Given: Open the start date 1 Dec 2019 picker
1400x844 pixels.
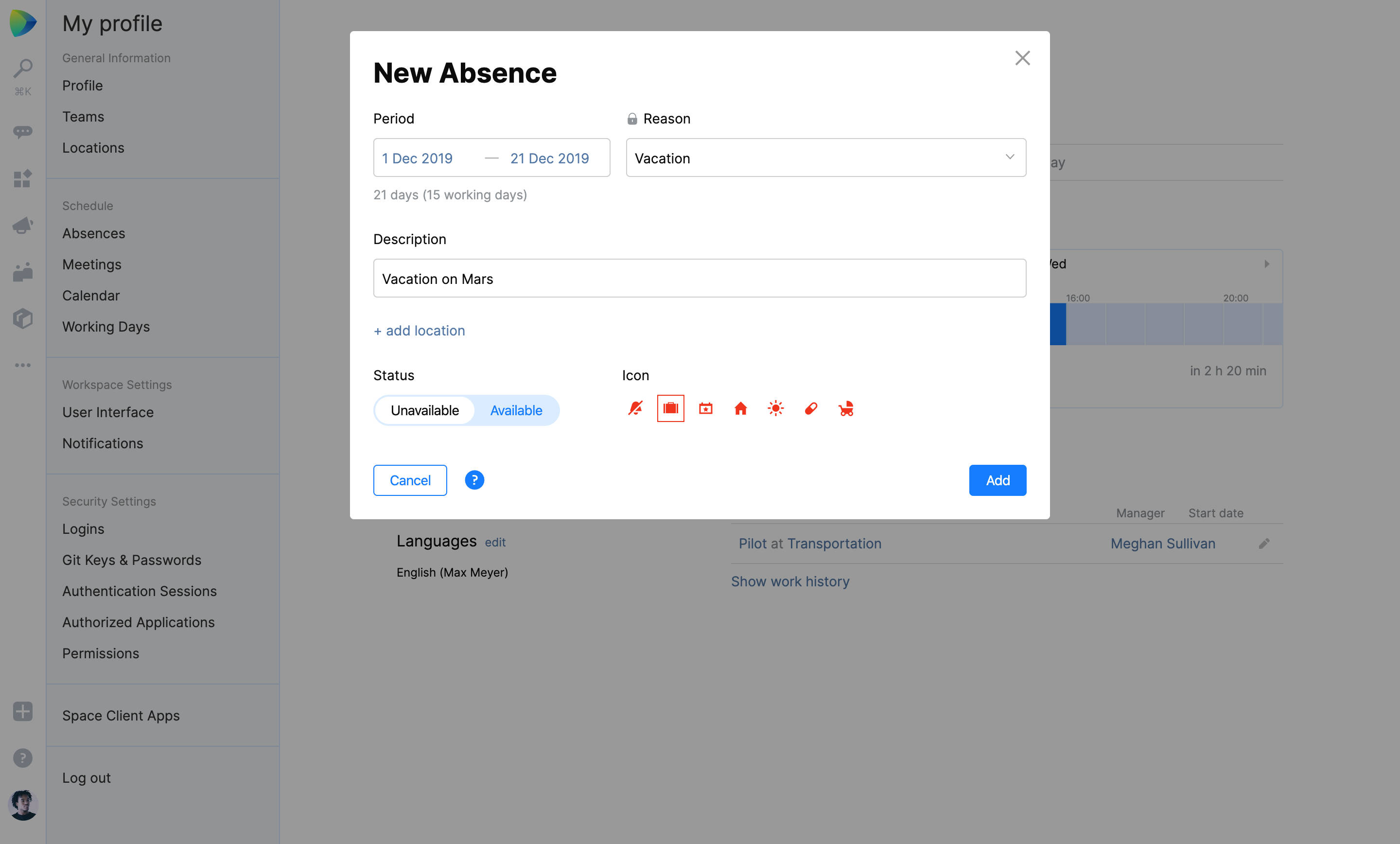Looking at the screenshot, I should 417,158.
